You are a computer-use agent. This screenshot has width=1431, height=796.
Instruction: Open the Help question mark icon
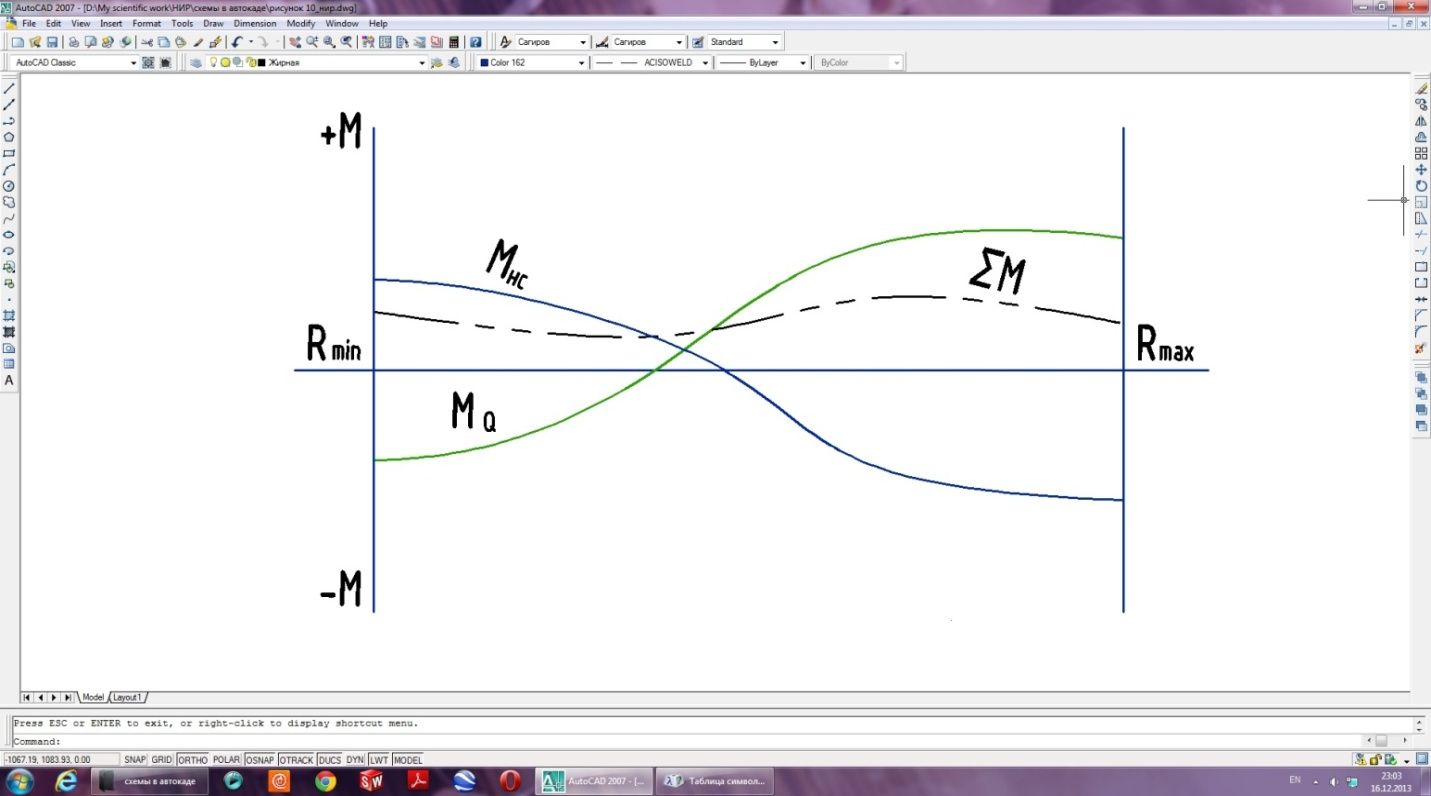[x=476, y=42]
